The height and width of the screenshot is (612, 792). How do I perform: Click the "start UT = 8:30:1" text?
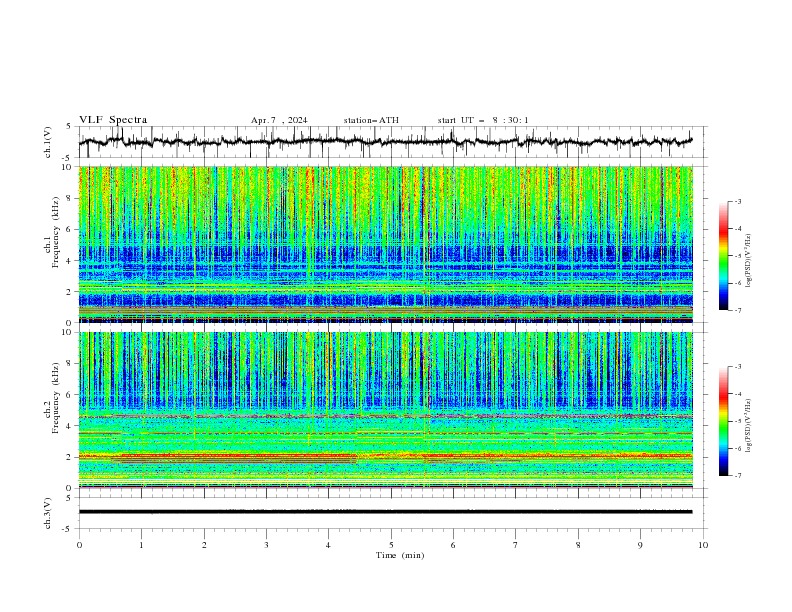483,120
